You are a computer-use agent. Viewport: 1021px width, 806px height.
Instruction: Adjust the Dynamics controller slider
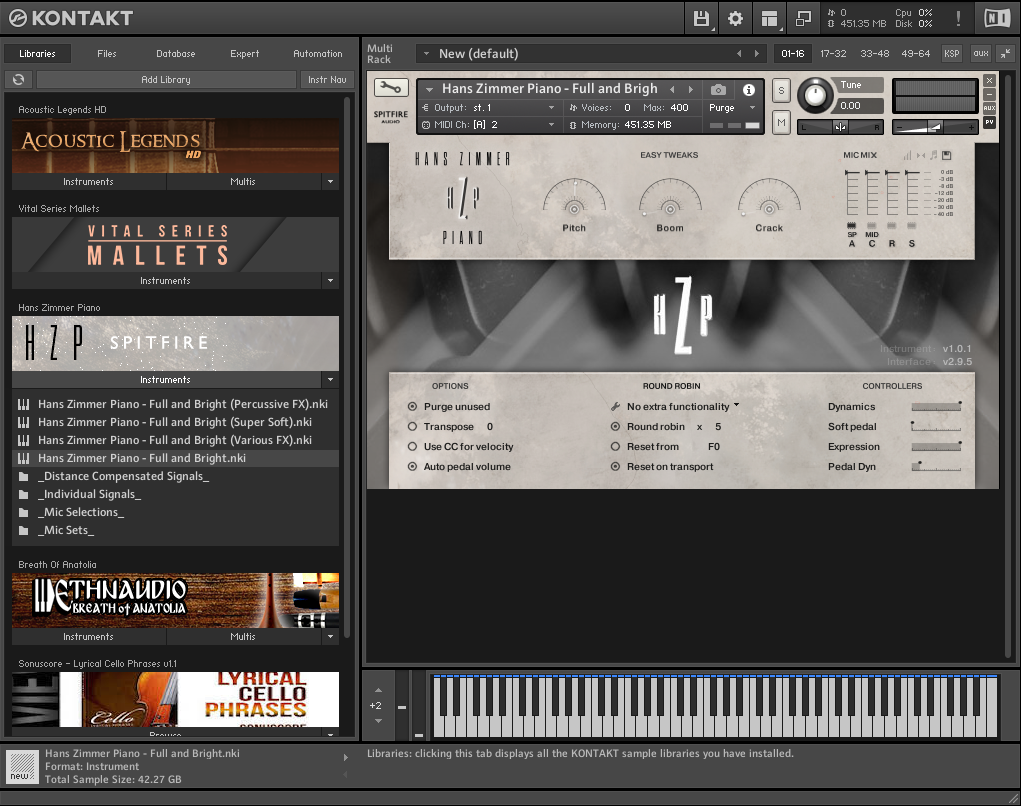click(x=936, y=407)
